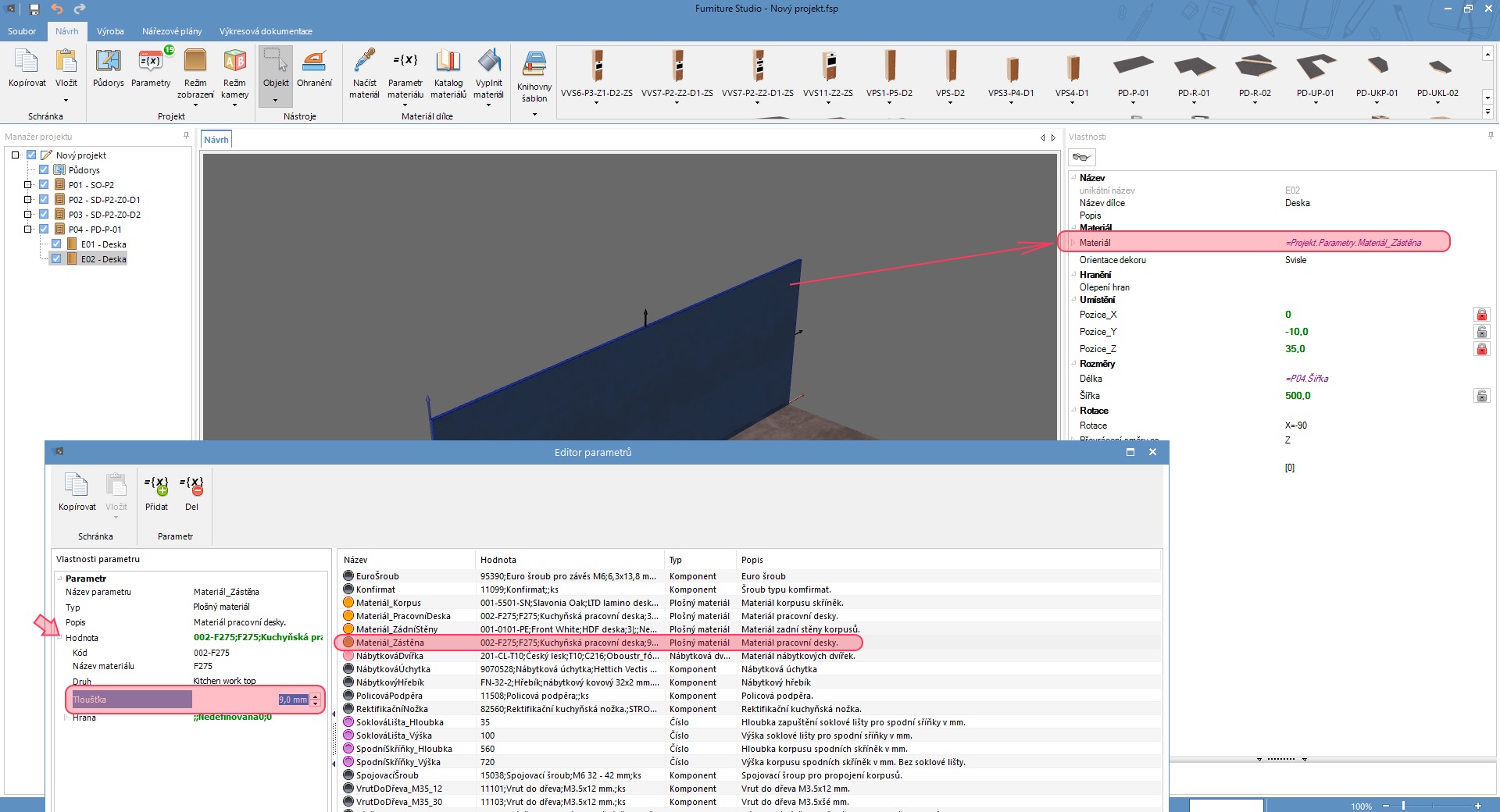Switch to the Výroba ribbon tab
Image resolution: width=1500 pixels, height=812 pixels.
(110, 31)
